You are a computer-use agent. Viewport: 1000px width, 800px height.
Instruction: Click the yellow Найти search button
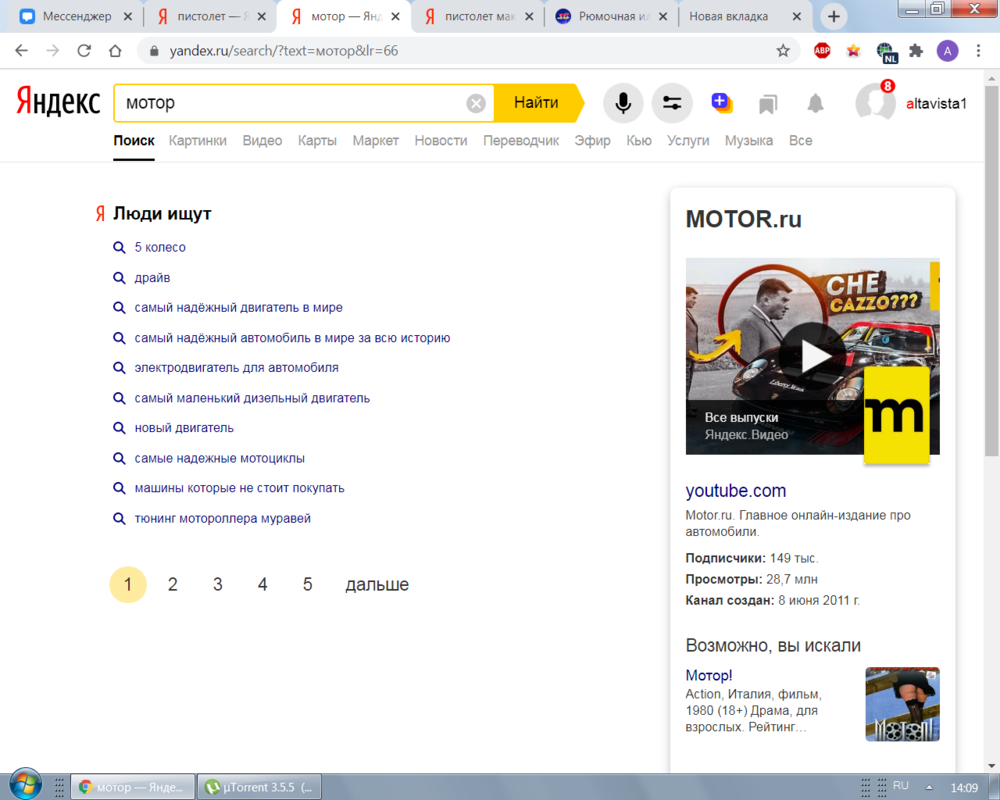click(x=536, y=103)
